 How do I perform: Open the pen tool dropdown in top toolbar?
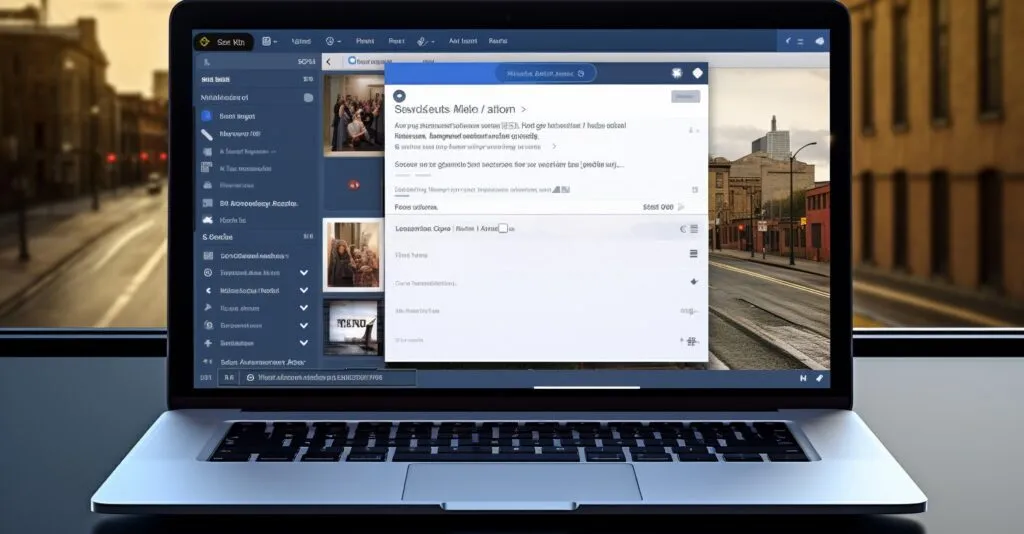(x=426, y=41)
